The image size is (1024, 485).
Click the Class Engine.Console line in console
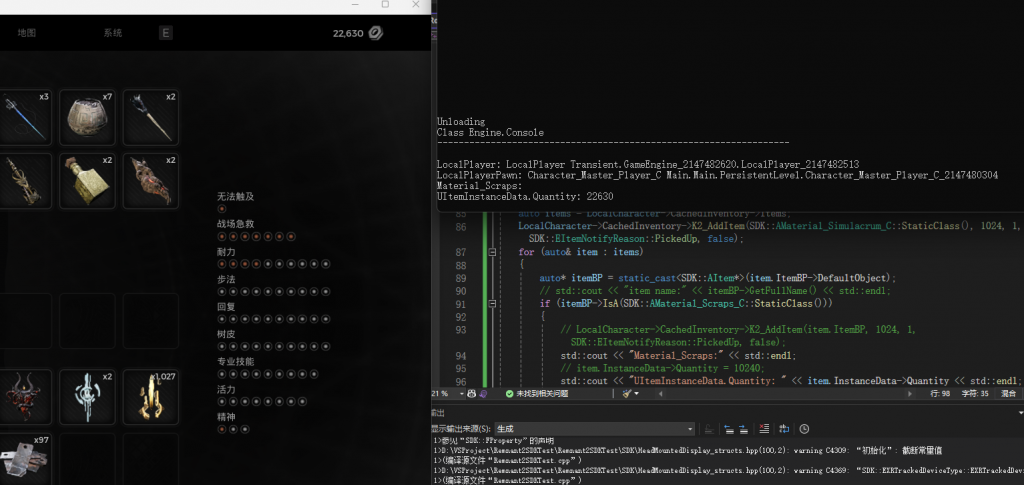pyautogui.click(x=490, y=133)
